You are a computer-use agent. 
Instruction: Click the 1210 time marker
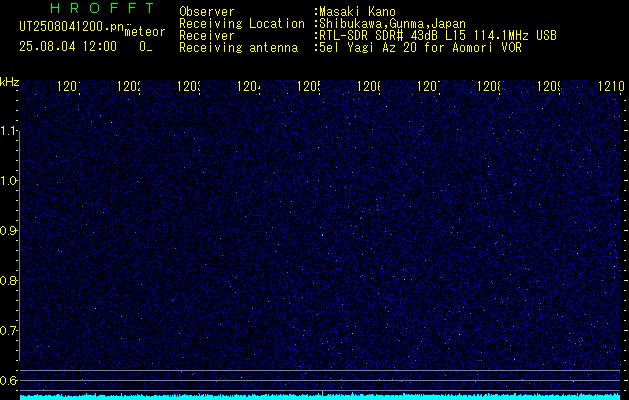coord(611,86)
